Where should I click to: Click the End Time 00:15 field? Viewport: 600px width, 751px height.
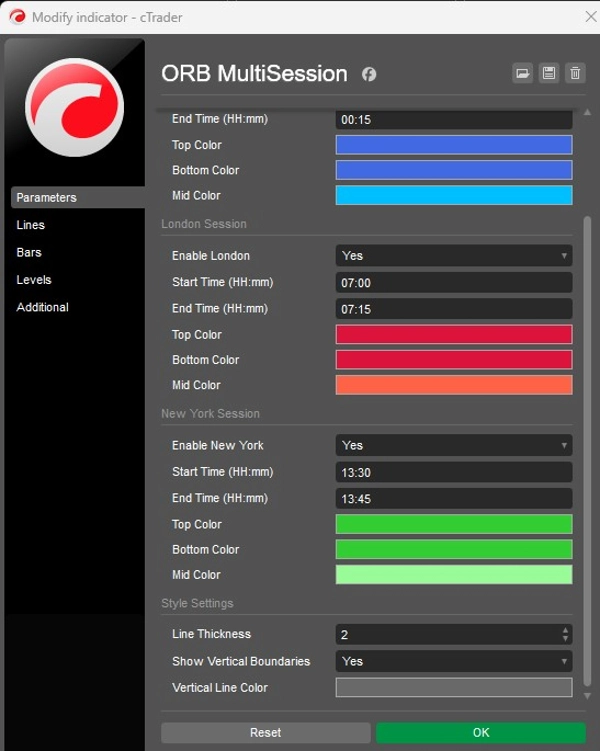454,120
